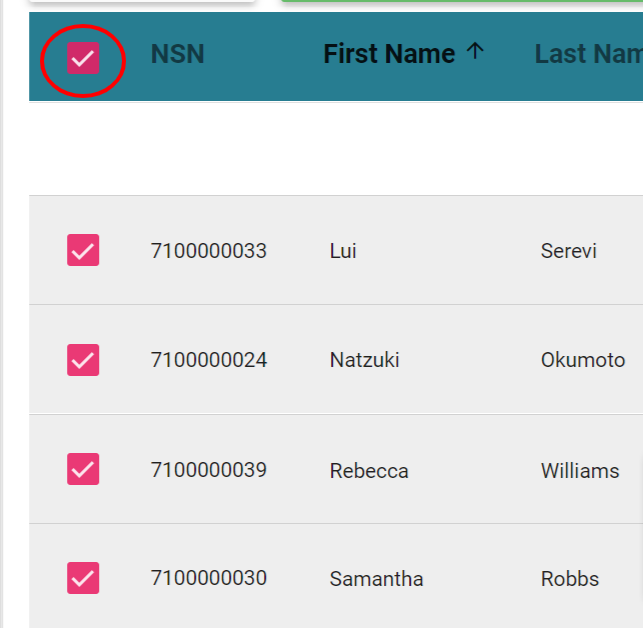This screenshot has width=643, height=628.
Task: Uncheck Rebecca Williams row checkbox
Action: coord(83,468)
